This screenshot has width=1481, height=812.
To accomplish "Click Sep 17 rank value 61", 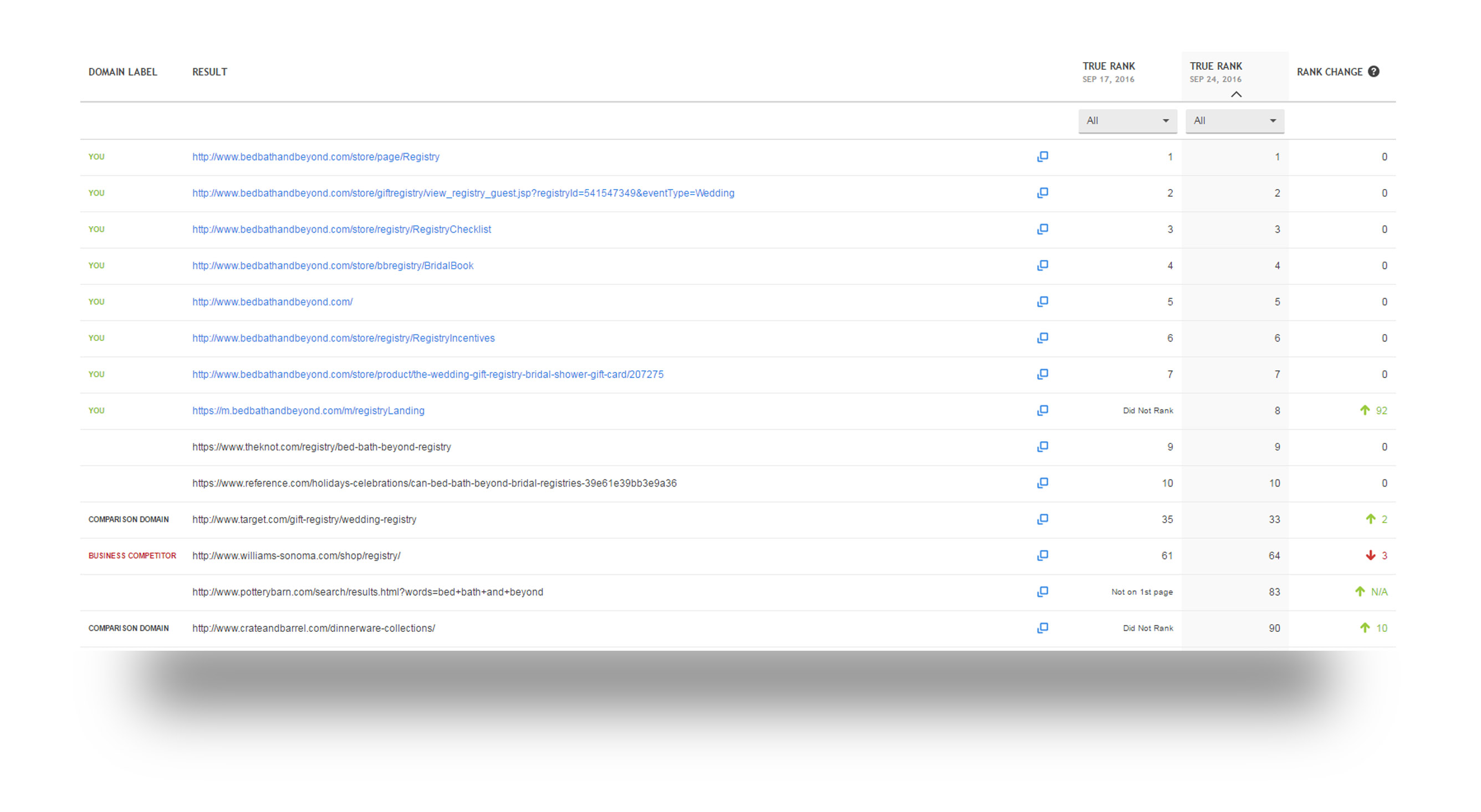I will point(1167,555).
